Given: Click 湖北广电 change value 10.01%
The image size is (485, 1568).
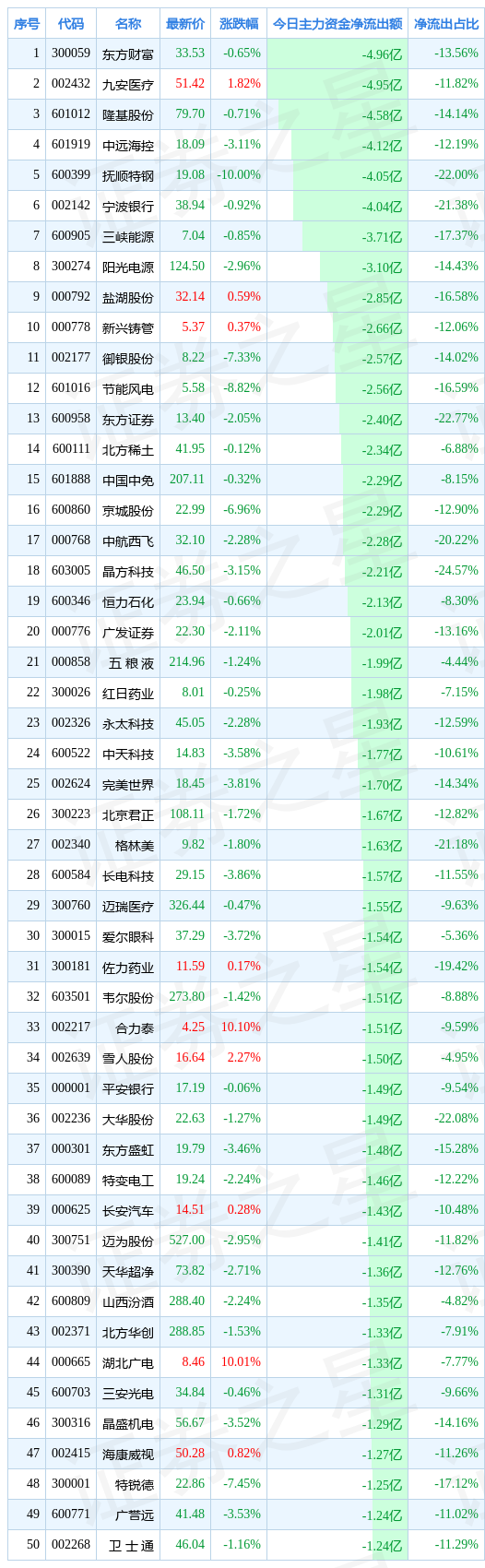Looking at the screenshot, I should pos(243,1362).
